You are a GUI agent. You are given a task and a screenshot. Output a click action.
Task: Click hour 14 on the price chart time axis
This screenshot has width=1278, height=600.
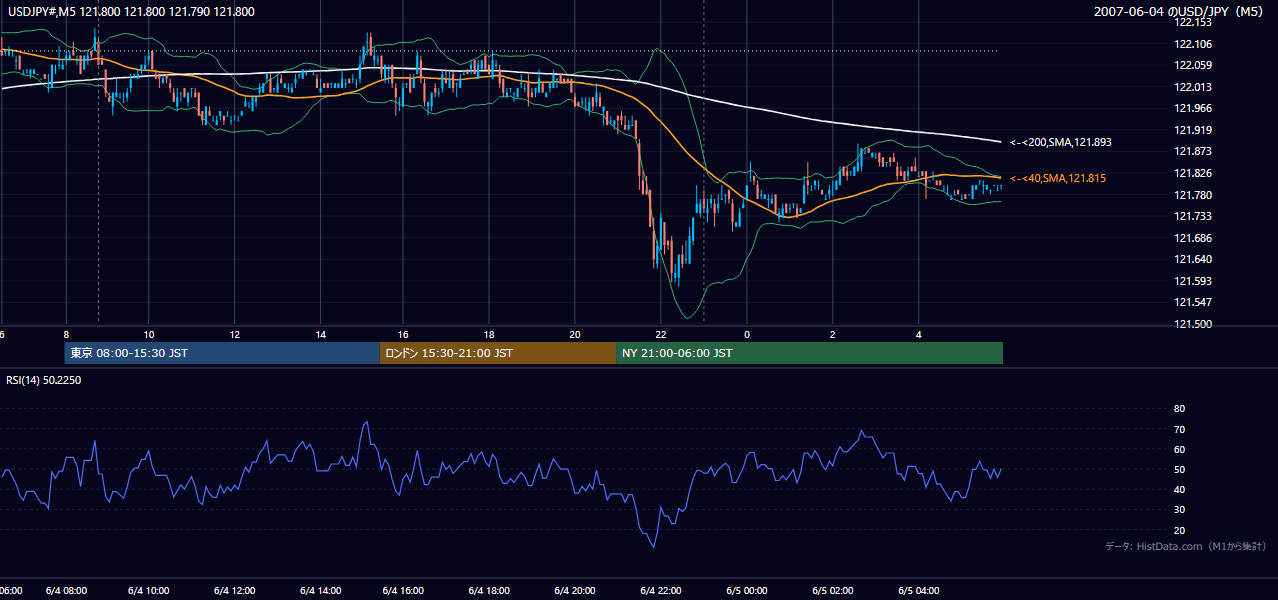coord(320,334)
